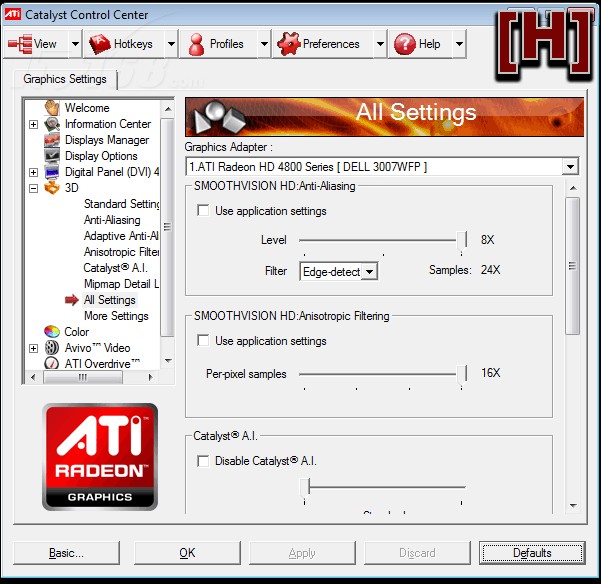Click tree horizontal scroll left arrow
This screenshot has height=584, width=601.
click(33, 377)
